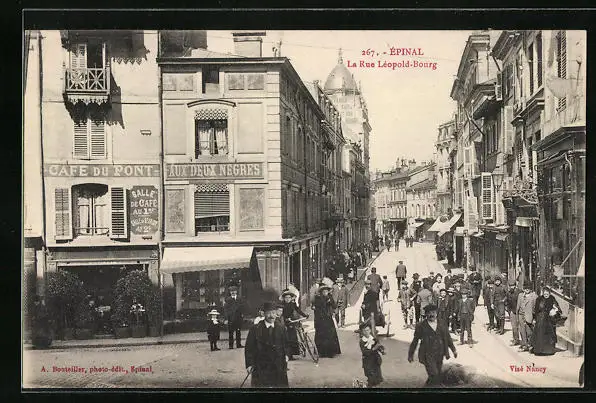Click the curtained window above Deux Nègres sign
The width and height of the screenshot is (596, 403).
click(211, 134)
